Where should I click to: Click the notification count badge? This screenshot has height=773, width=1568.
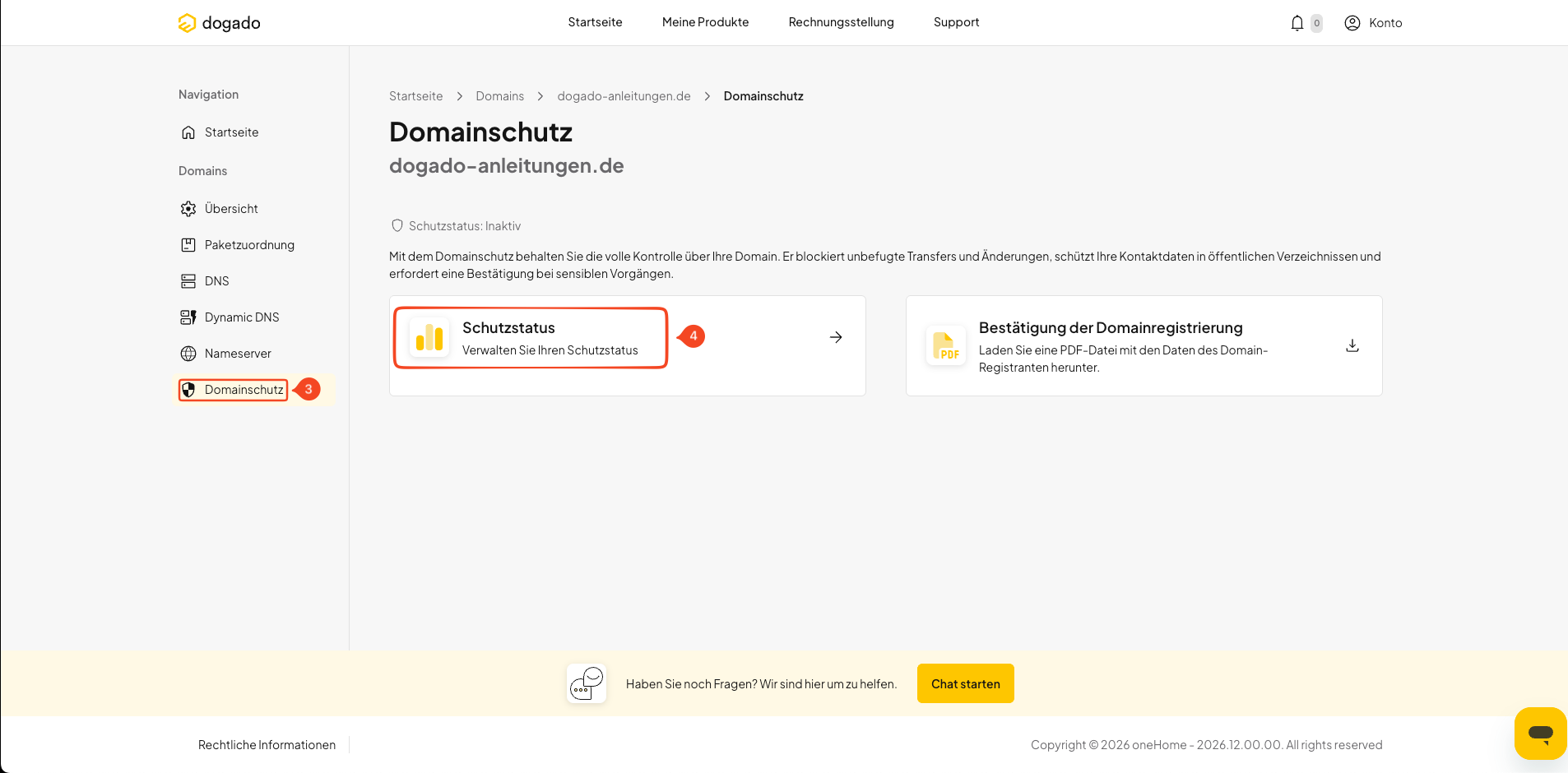pyautogui.click(x=1317, y=23)
